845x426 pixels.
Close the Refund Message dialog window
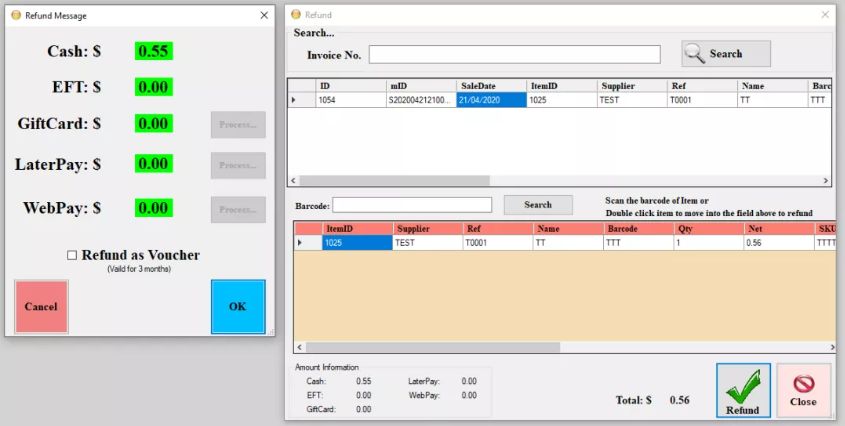264,15
